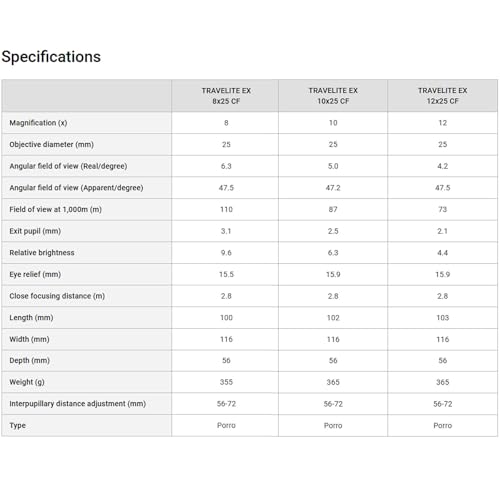
Task: Select the TRAVELITE EX 10x25 CF column header
Action: [333, 96]
